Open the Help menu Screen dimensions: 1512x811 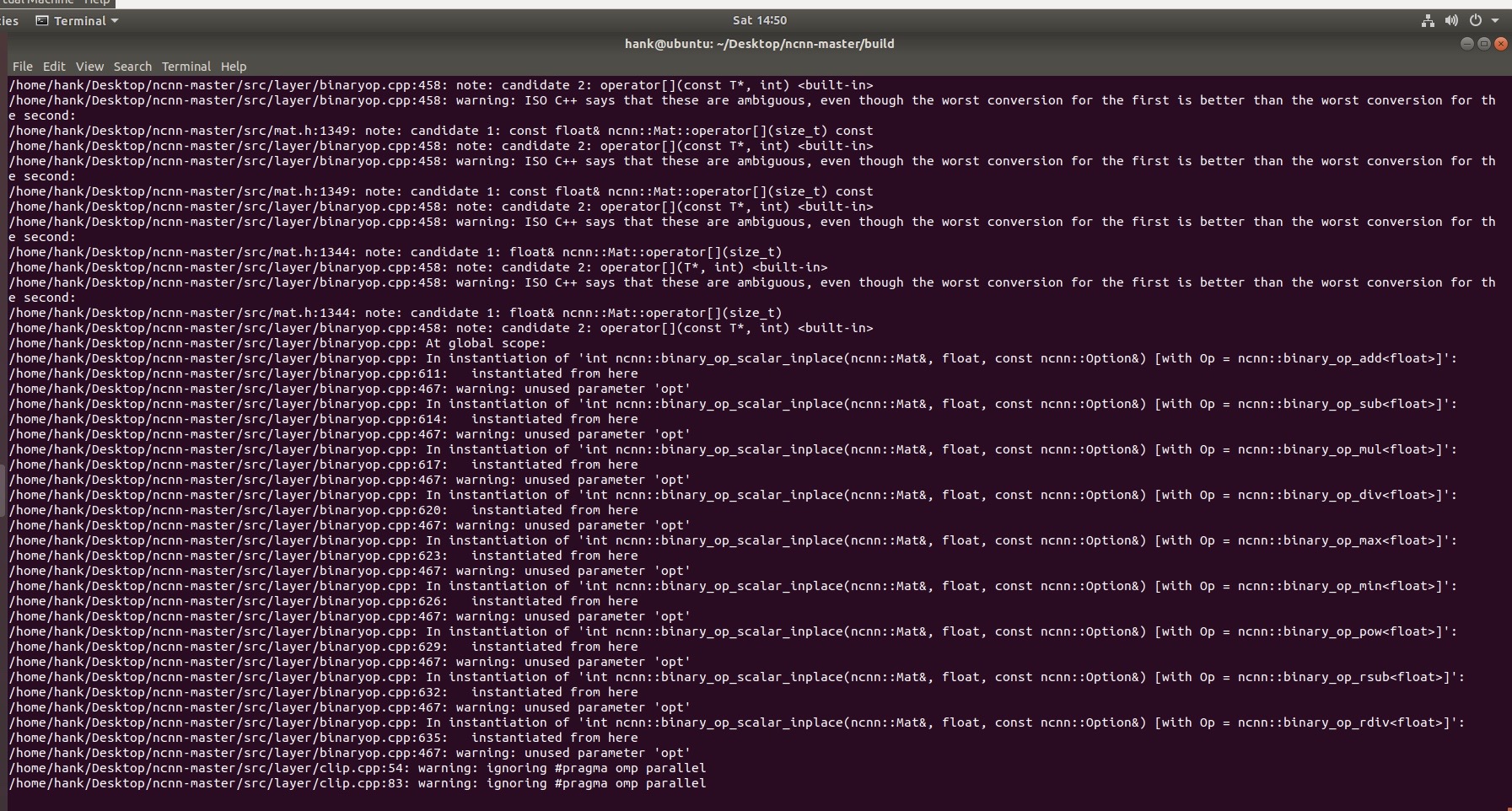(x=234, y=67)
